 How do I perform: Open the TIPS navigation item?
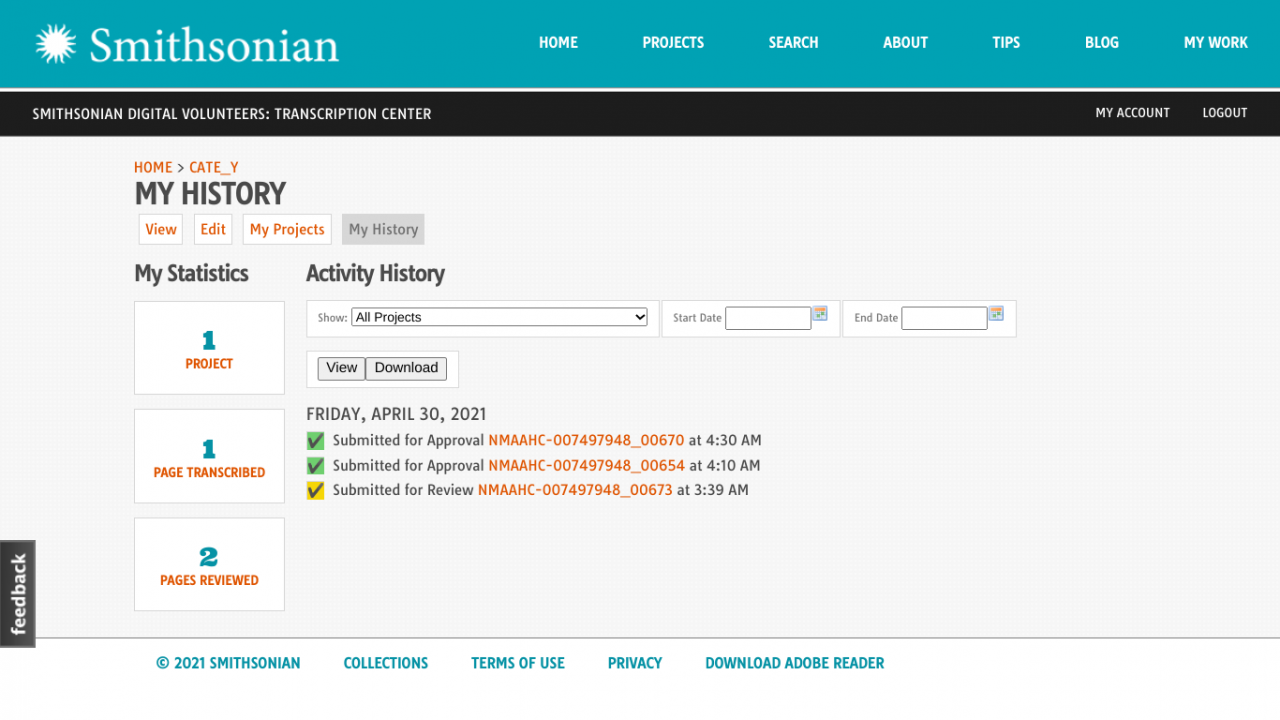tap(1006, 42)
